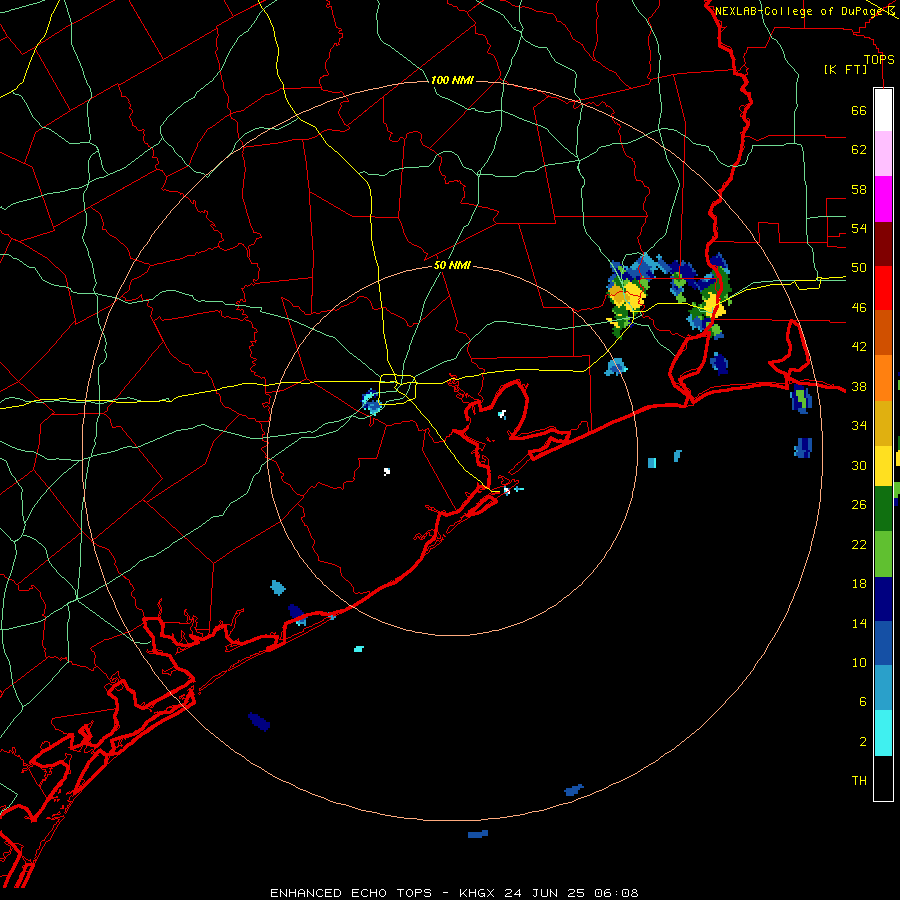This screenshot has width=900, height=900.
Task: Click the 2 value on legend
Action: pyautogui.click(x=863, y=742)
